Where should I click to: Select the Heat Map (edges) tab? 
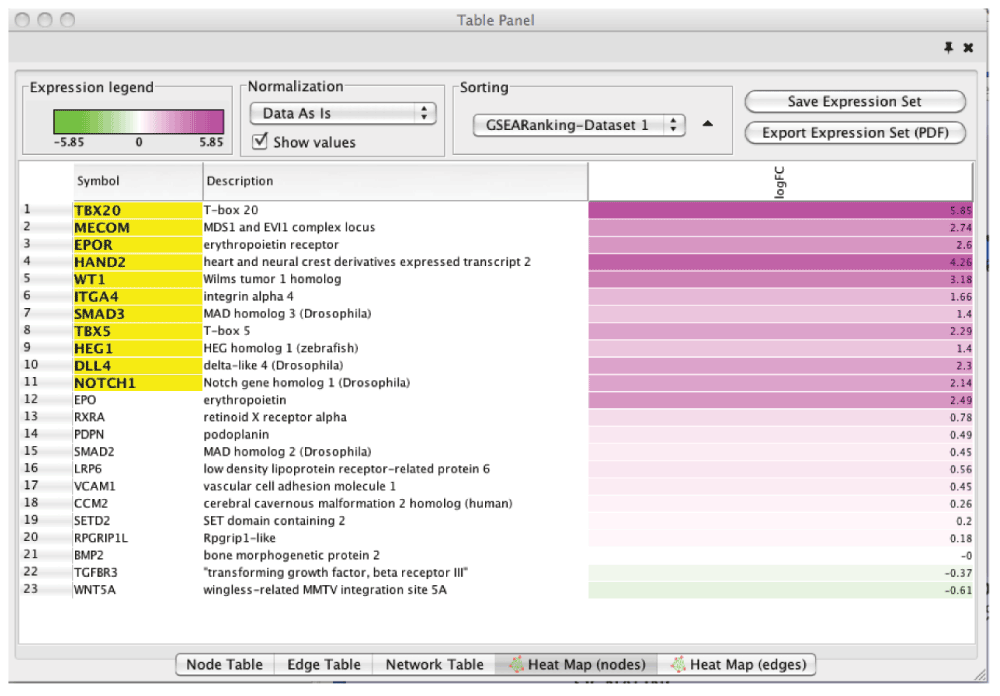pyautogui.click(x=737, y=664)
